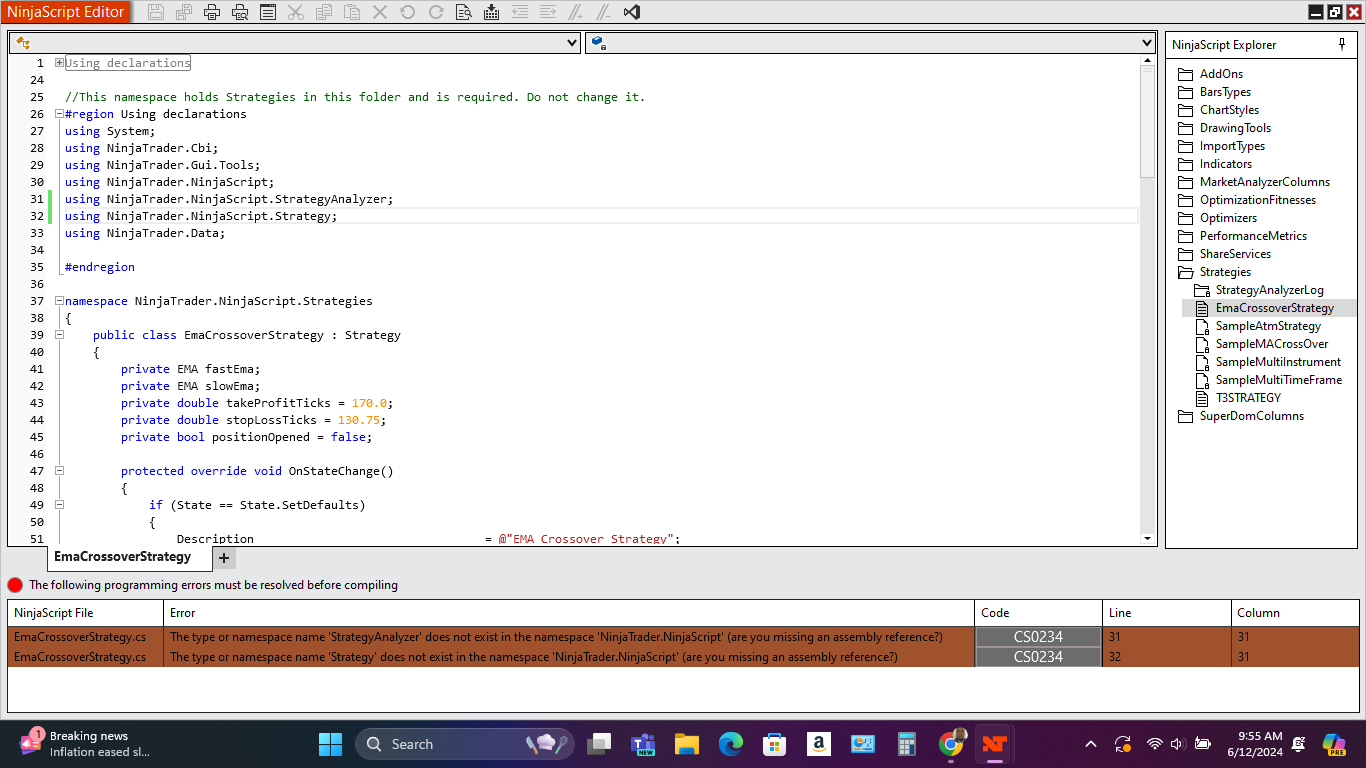Increase indent of the selected lines
Viewport: 1366px width, 768px height.
point(548,12)
